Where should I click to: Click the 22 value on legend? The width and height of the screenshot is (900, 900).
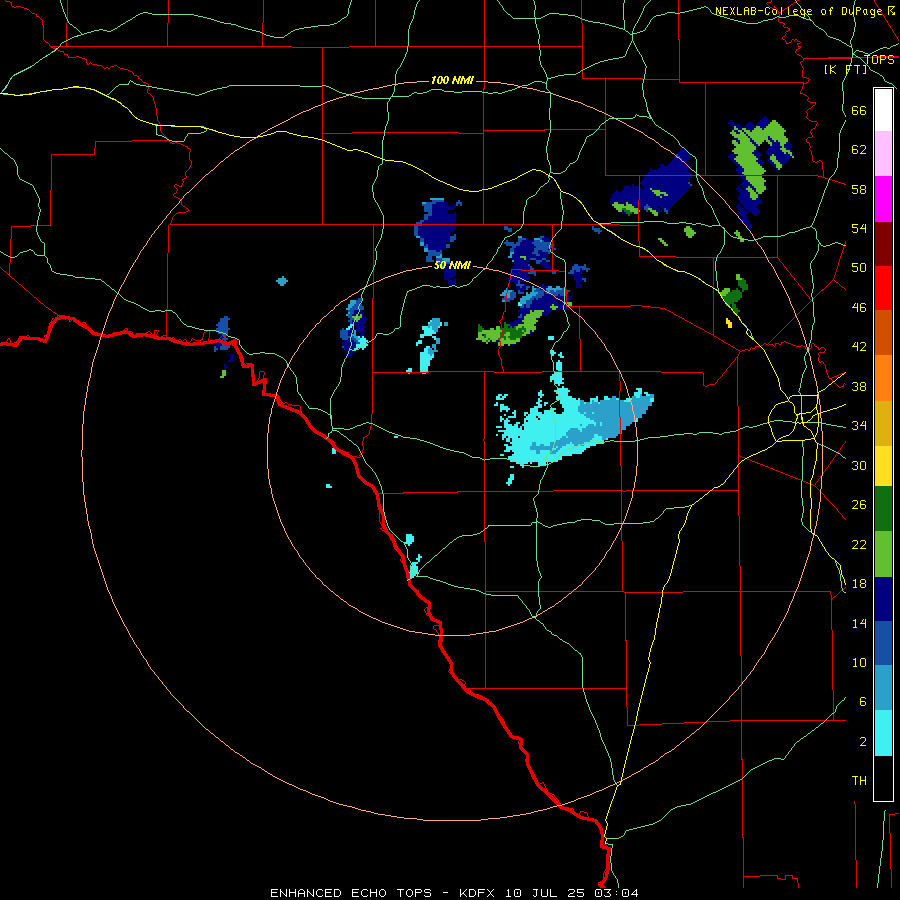(859, 544)
